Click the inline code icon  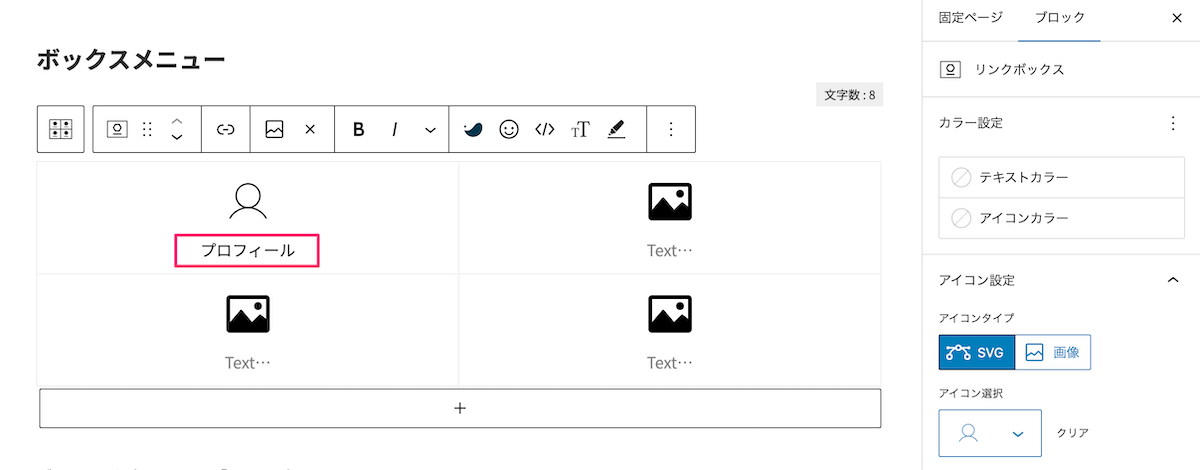(544, 129)
